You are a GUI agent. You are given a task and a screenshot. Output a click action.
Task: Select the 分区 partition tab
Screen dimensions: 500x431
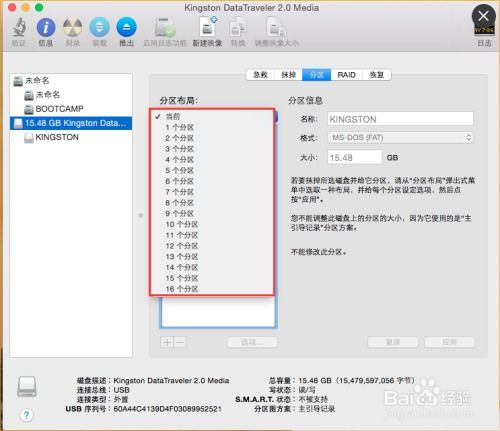[x=316, y=75]
